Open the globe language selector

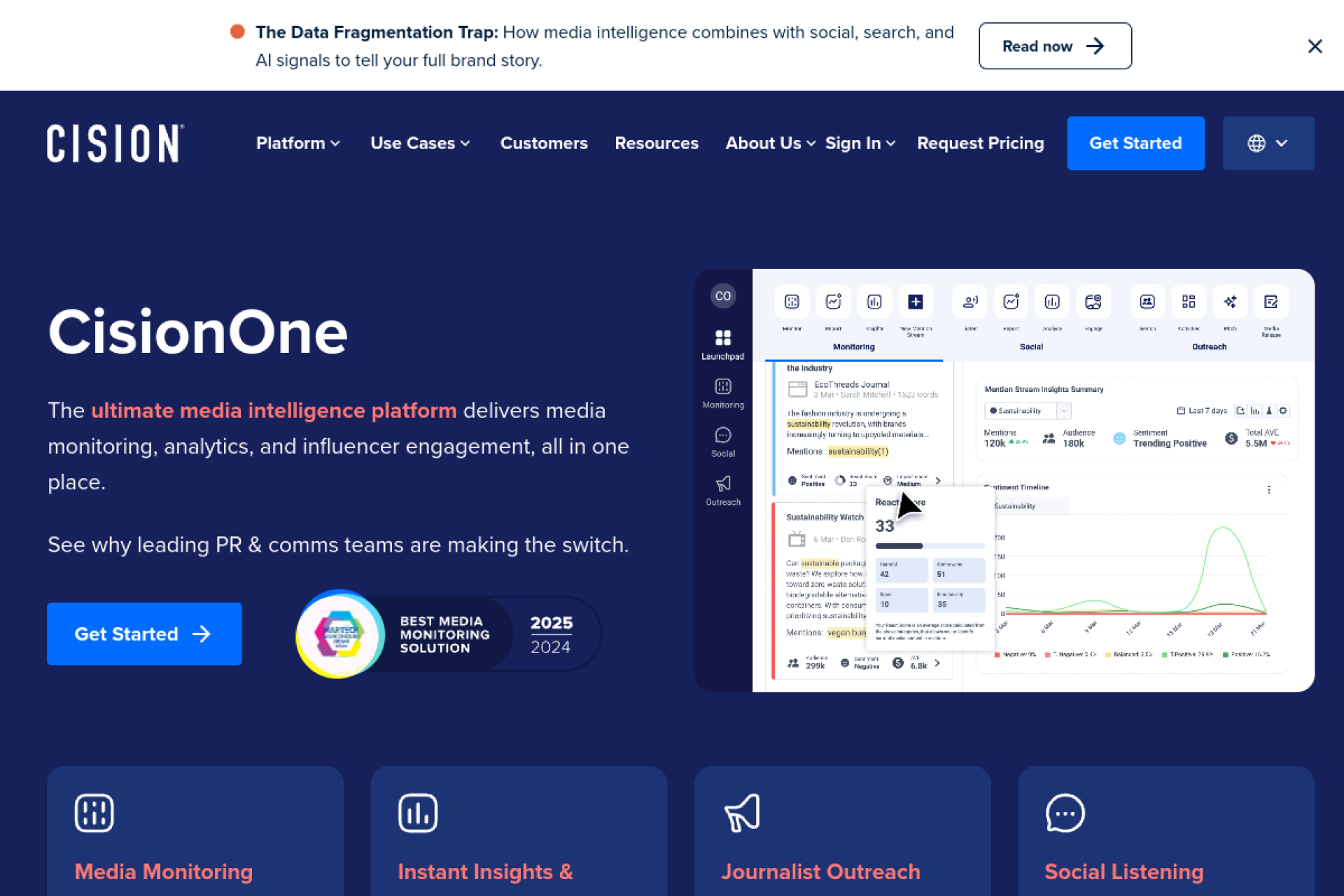pos(1268,143)
